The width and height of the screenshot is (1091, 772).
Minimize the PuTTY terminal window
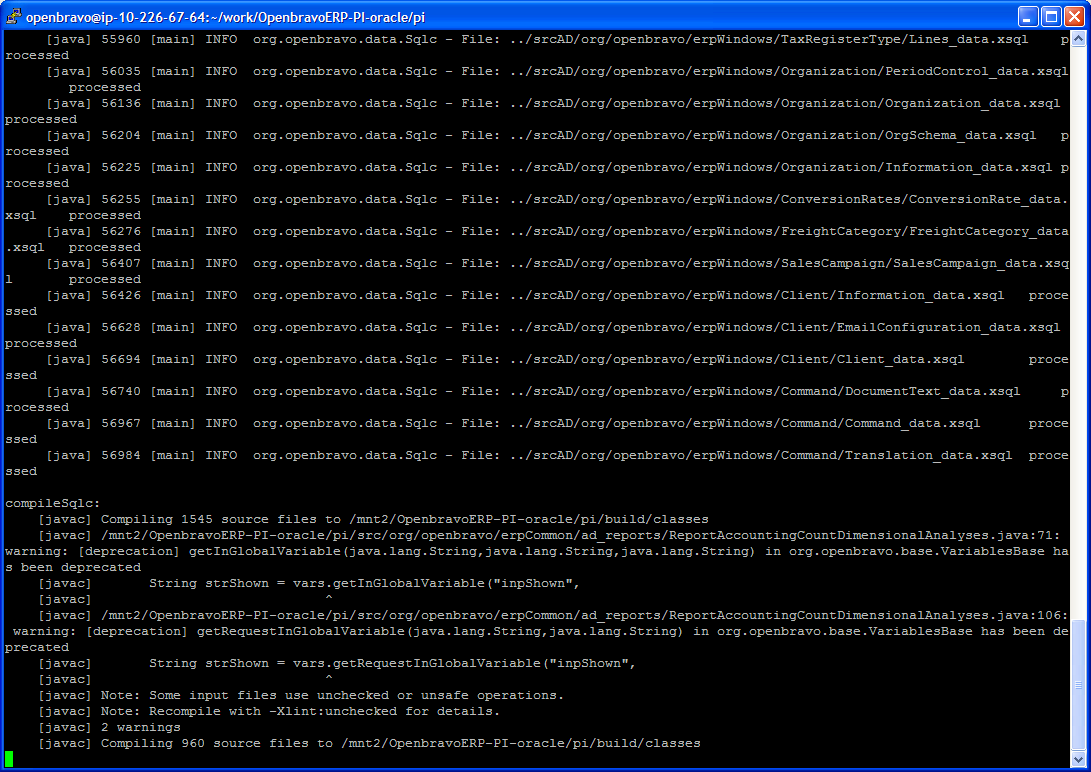pos(1028,16)
